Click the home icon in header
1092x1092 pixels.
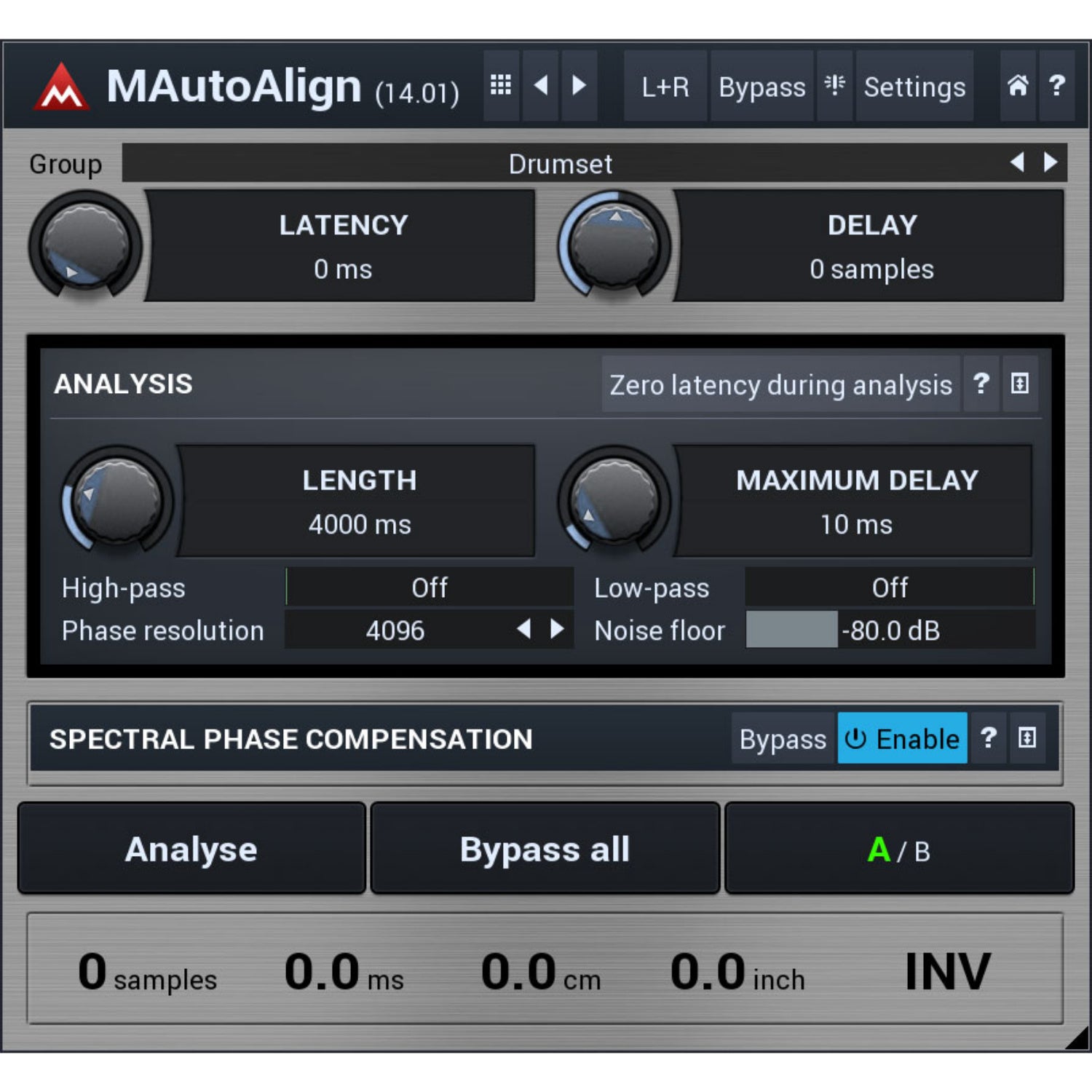click(1018, 86)
